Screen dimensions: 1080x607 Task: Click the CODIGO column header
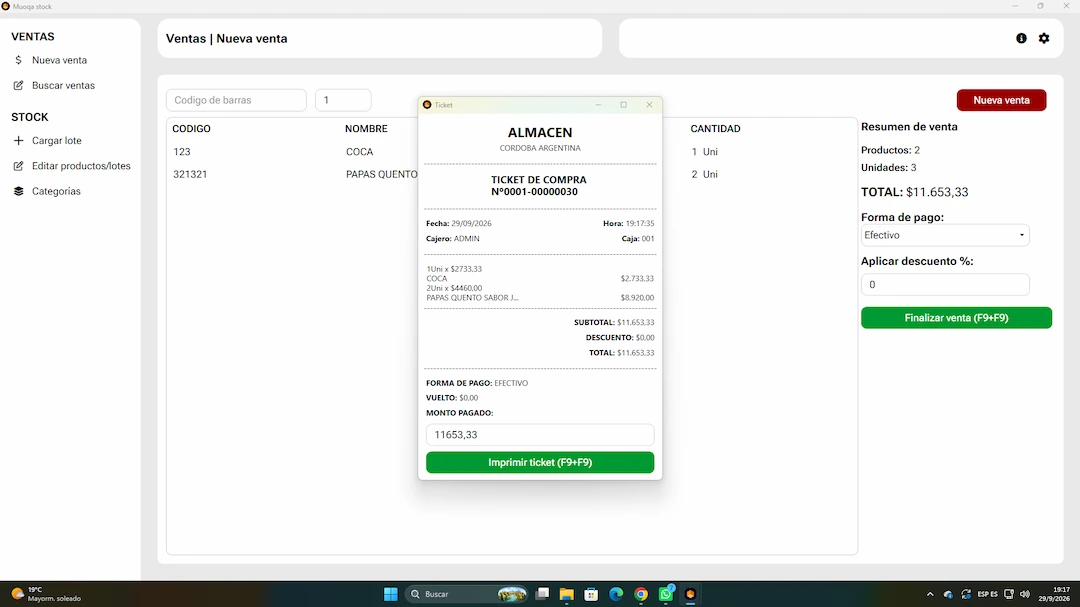(x=191, y=129)
